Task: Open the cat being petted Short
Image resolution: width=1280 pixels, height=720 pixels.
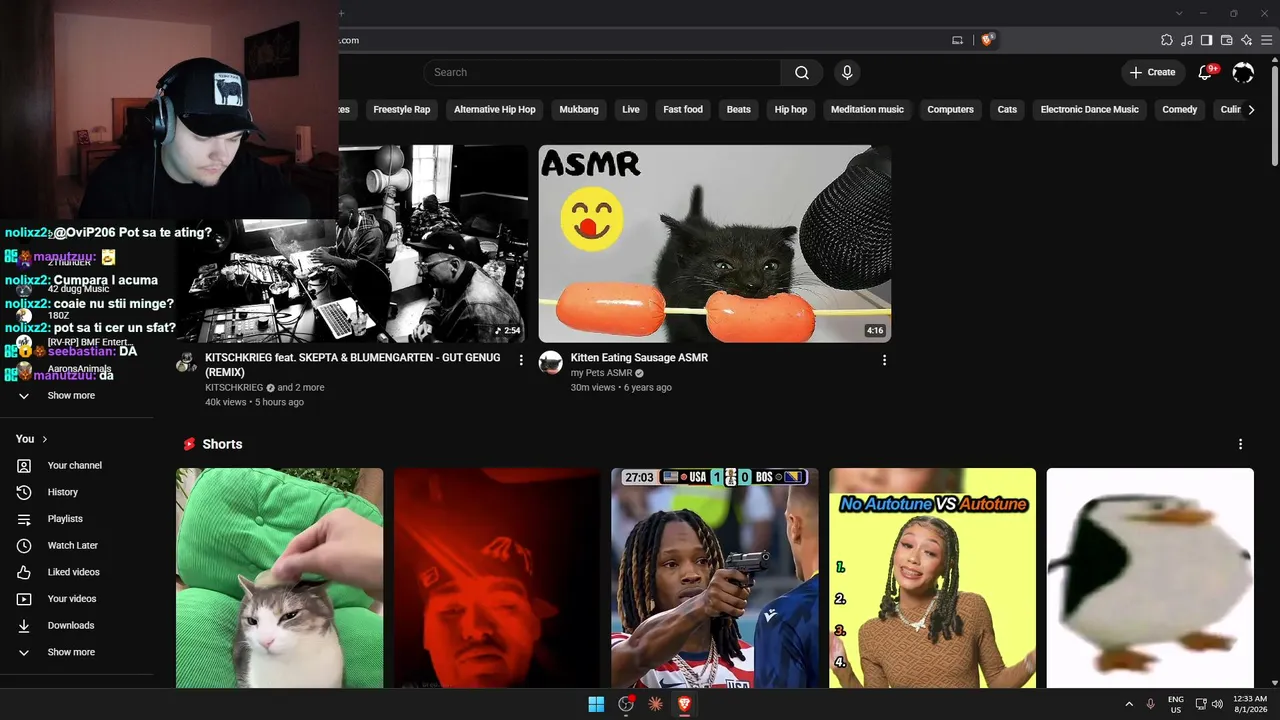Action: 280,578
